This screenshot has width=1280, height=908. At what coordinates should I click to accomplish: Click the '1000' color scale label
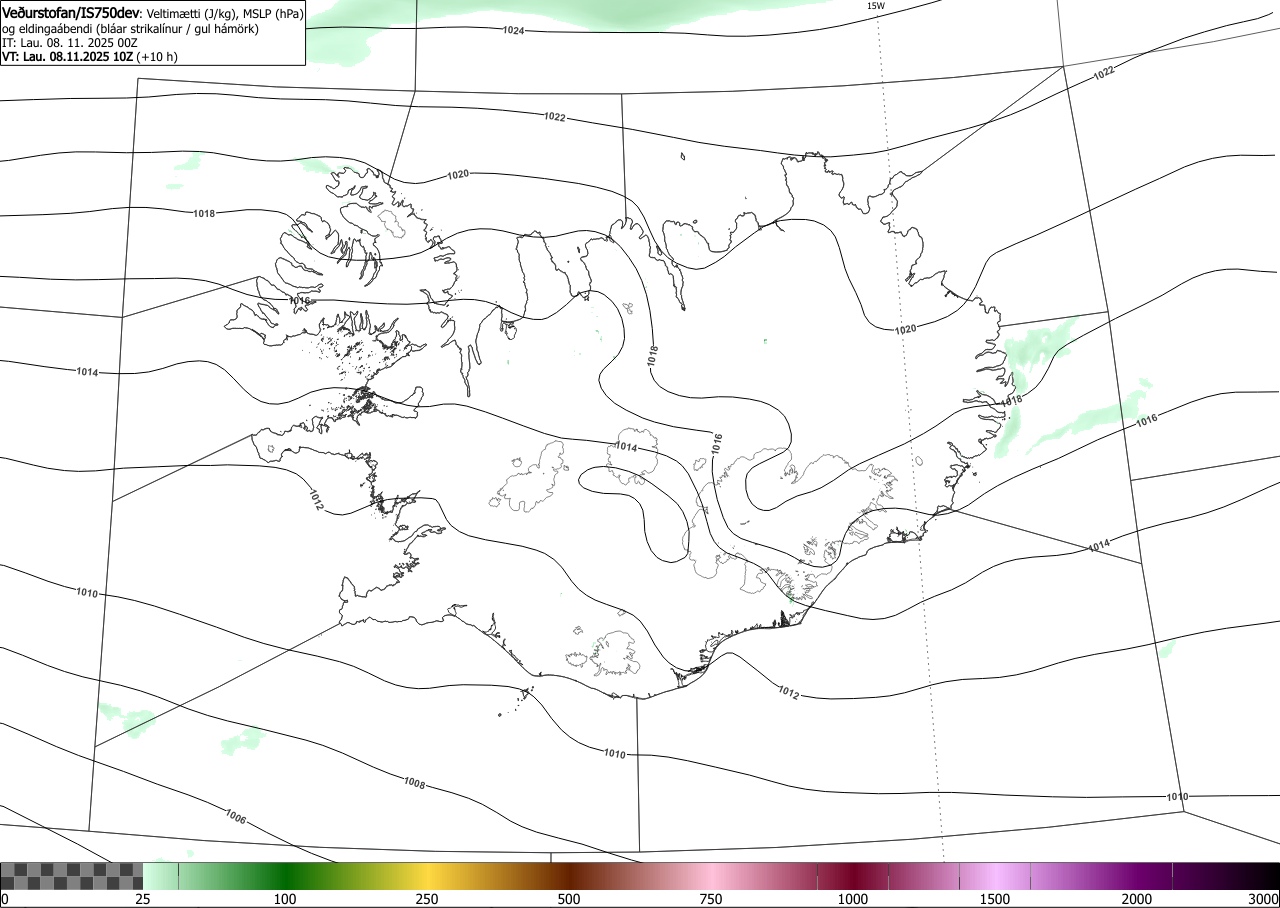[853, 899]
